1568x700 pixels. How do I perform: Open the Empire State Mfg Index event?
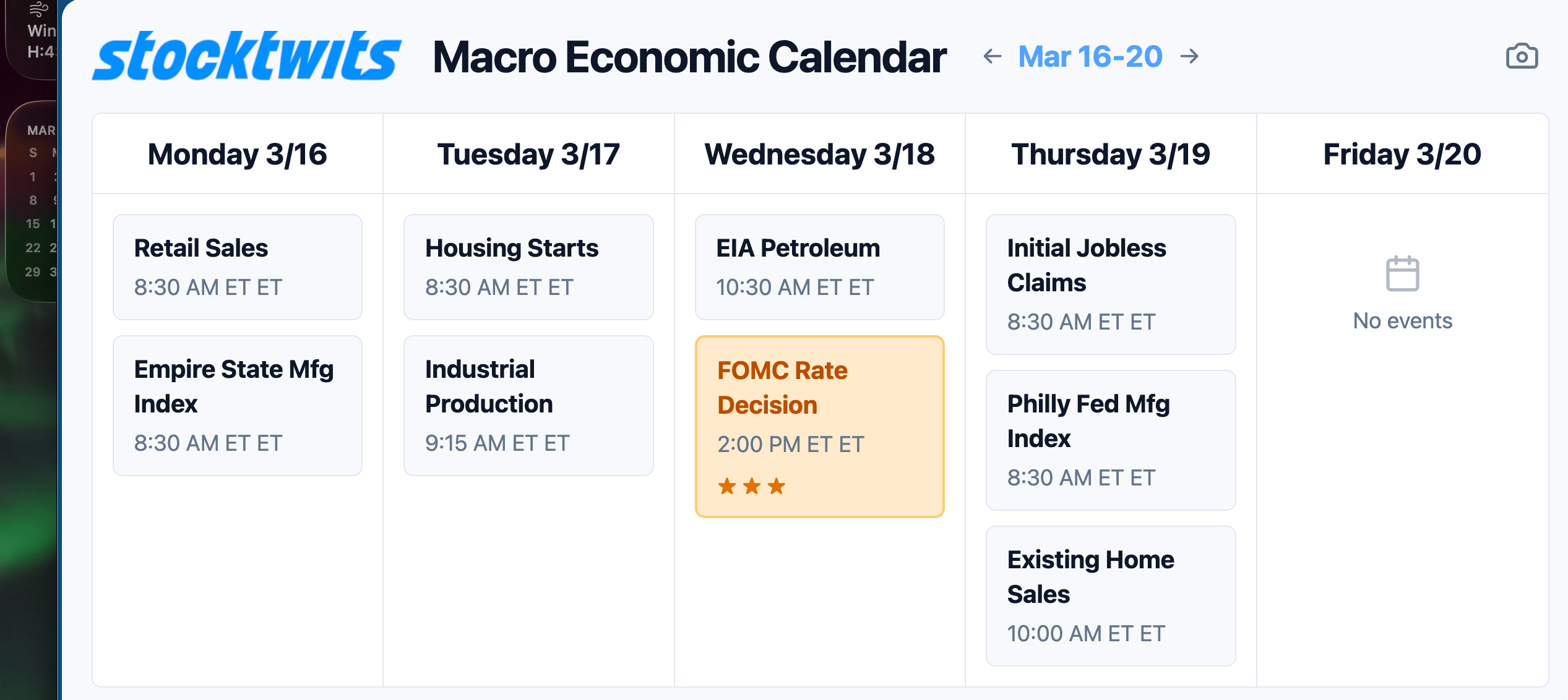pyautogui.click(x=238, y=406)
